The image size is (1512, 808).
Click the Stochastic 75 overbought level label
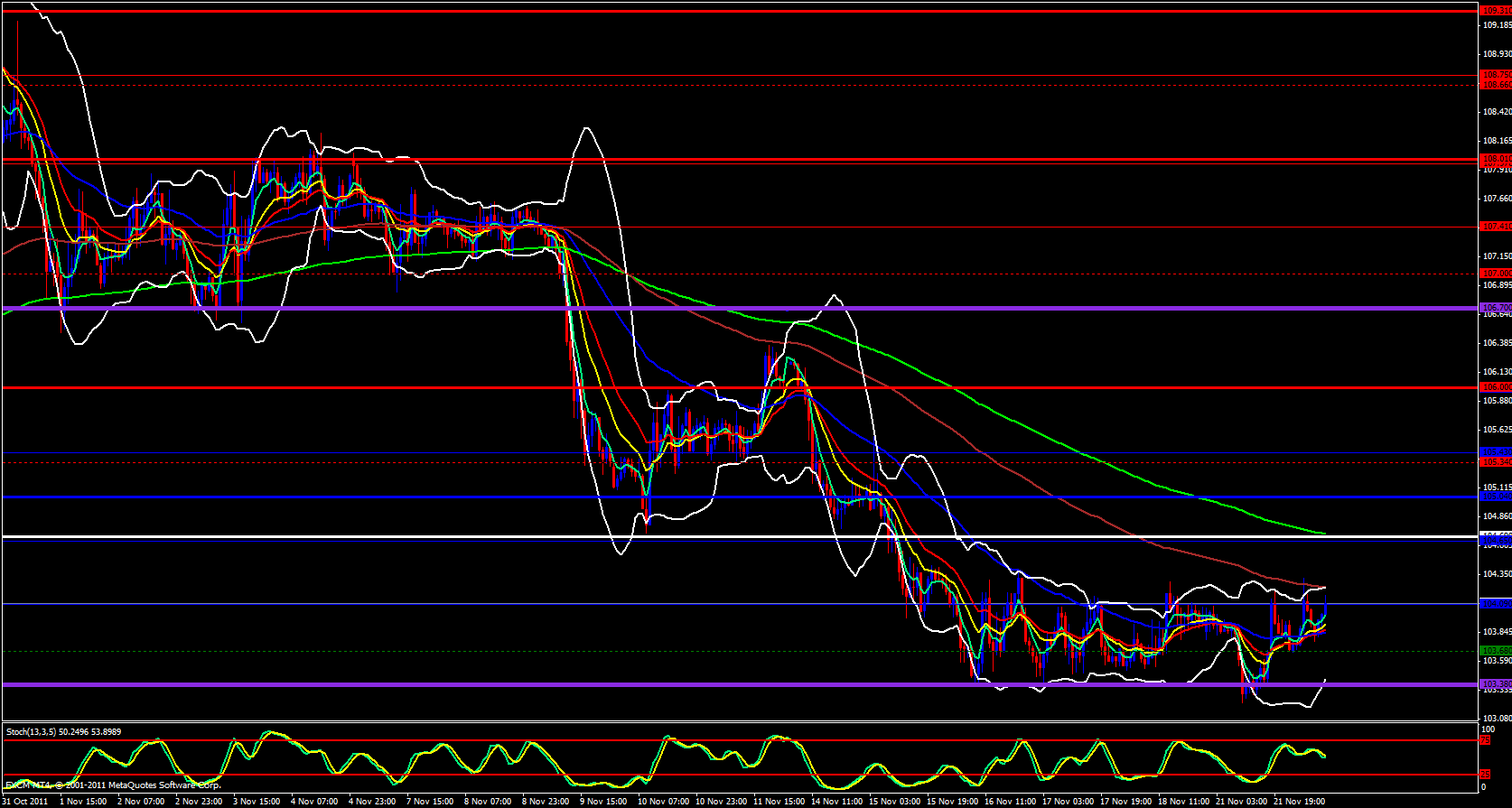[1485, 740]
